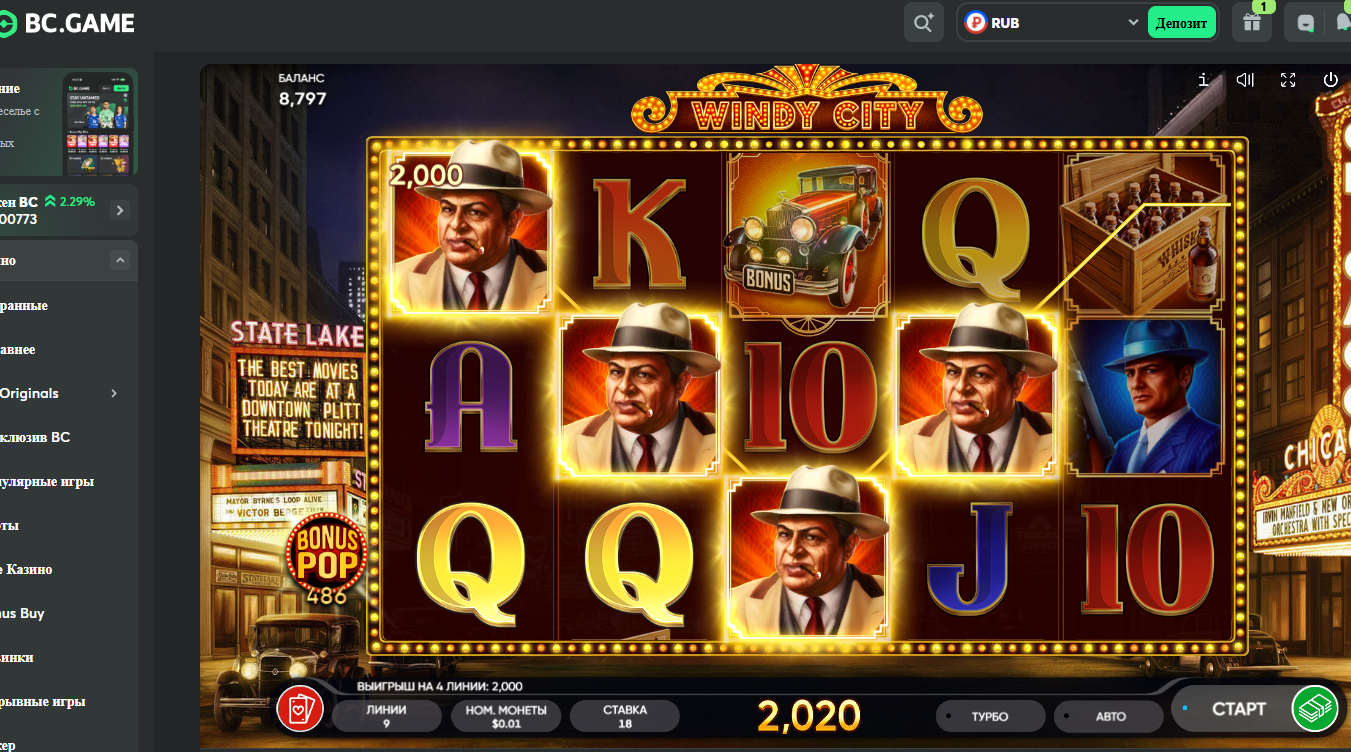This screenshot has width=1351, height=752.
Task: Open the Bonus Buy menu item
Action: (x=22, y=613)
